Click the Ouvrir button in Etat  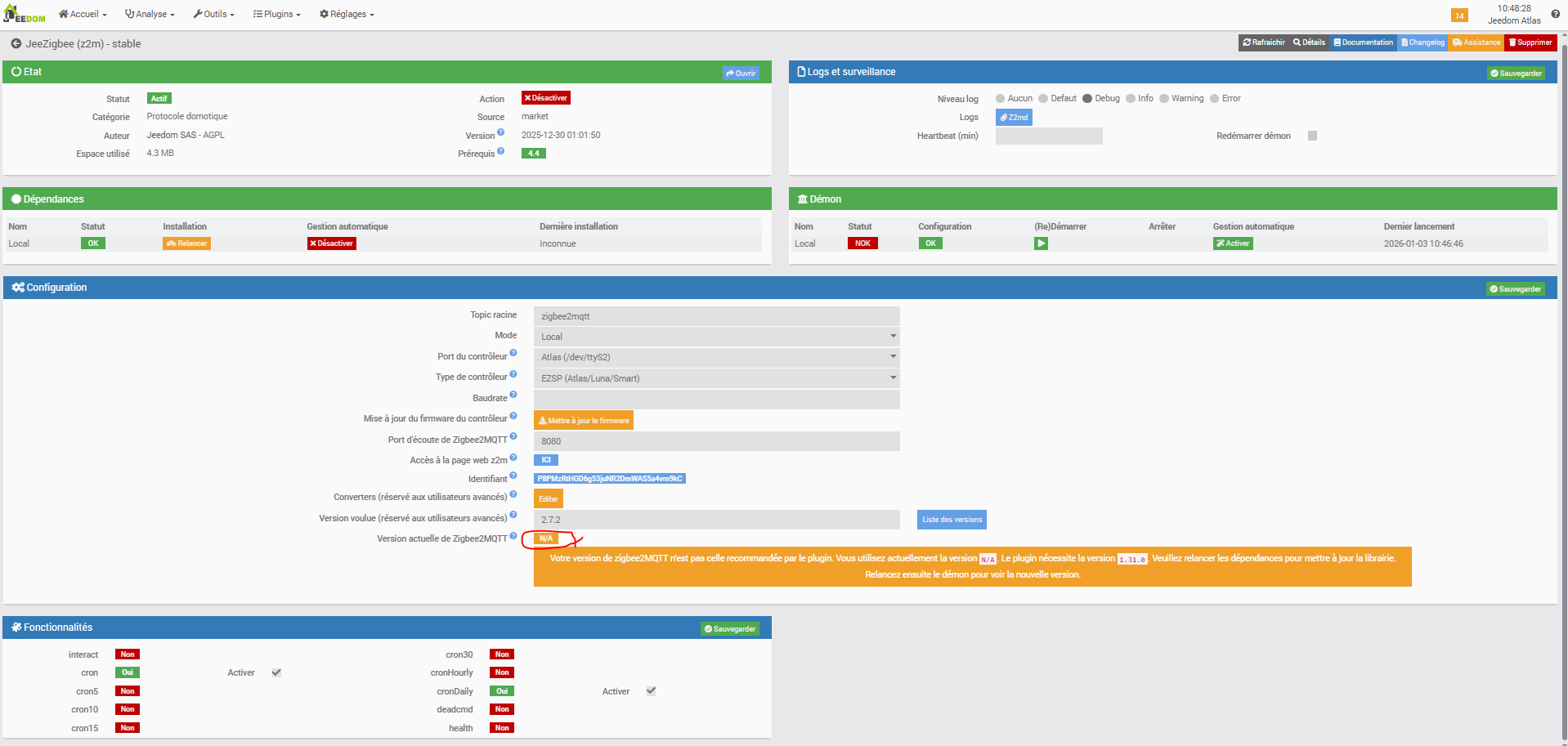[741, 74]
